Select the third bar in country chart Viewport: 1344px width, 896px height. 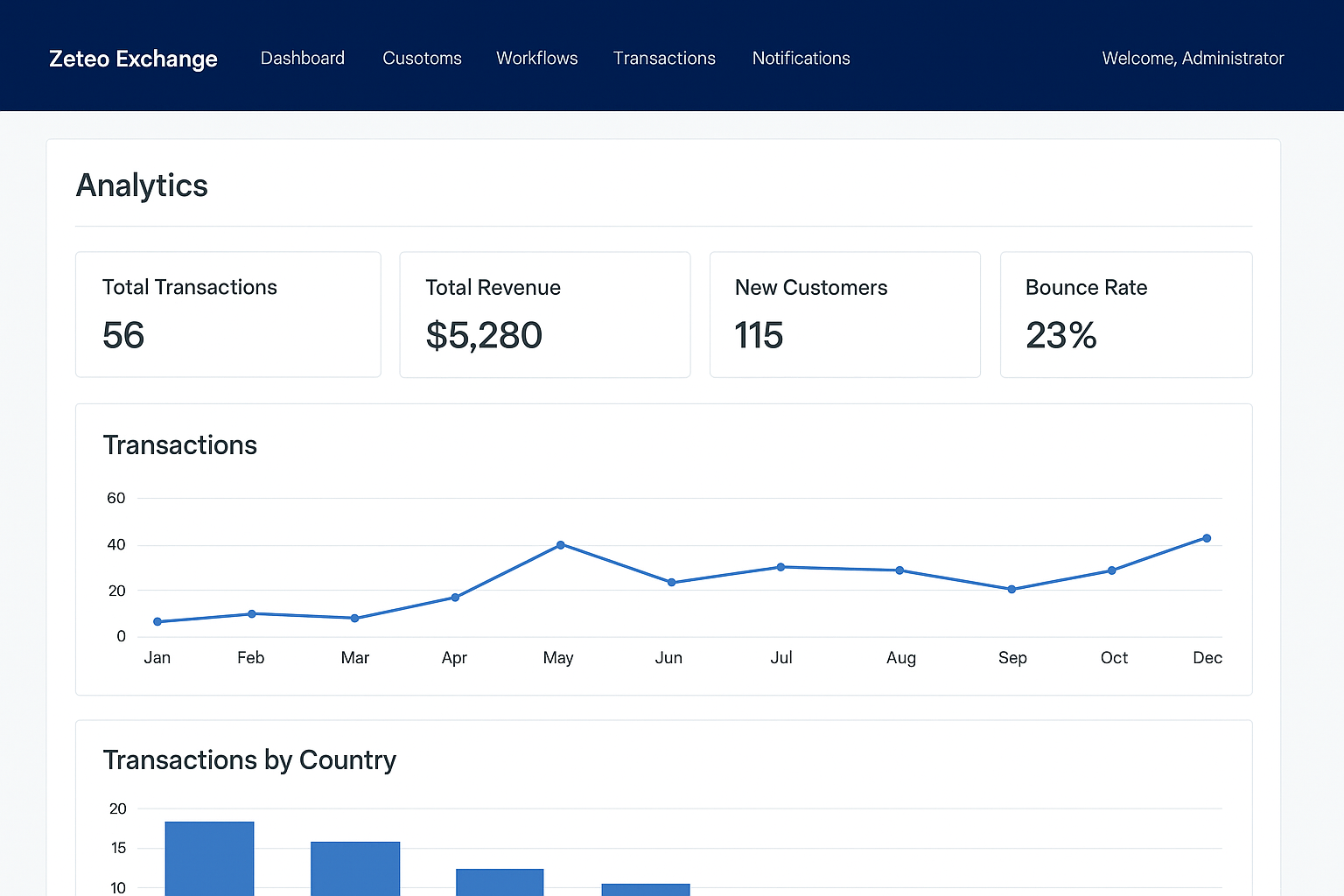pos(500,882)
